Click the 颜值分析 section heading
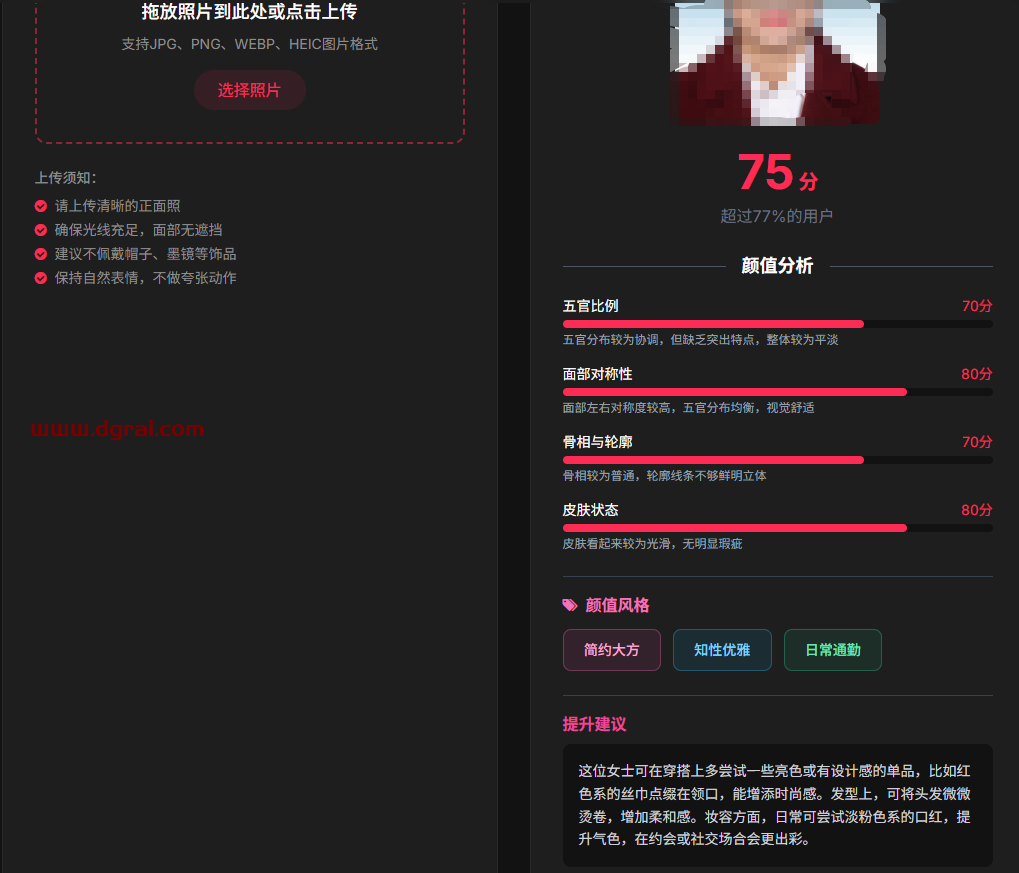The image size is (1019, 873). coord(777,266)
